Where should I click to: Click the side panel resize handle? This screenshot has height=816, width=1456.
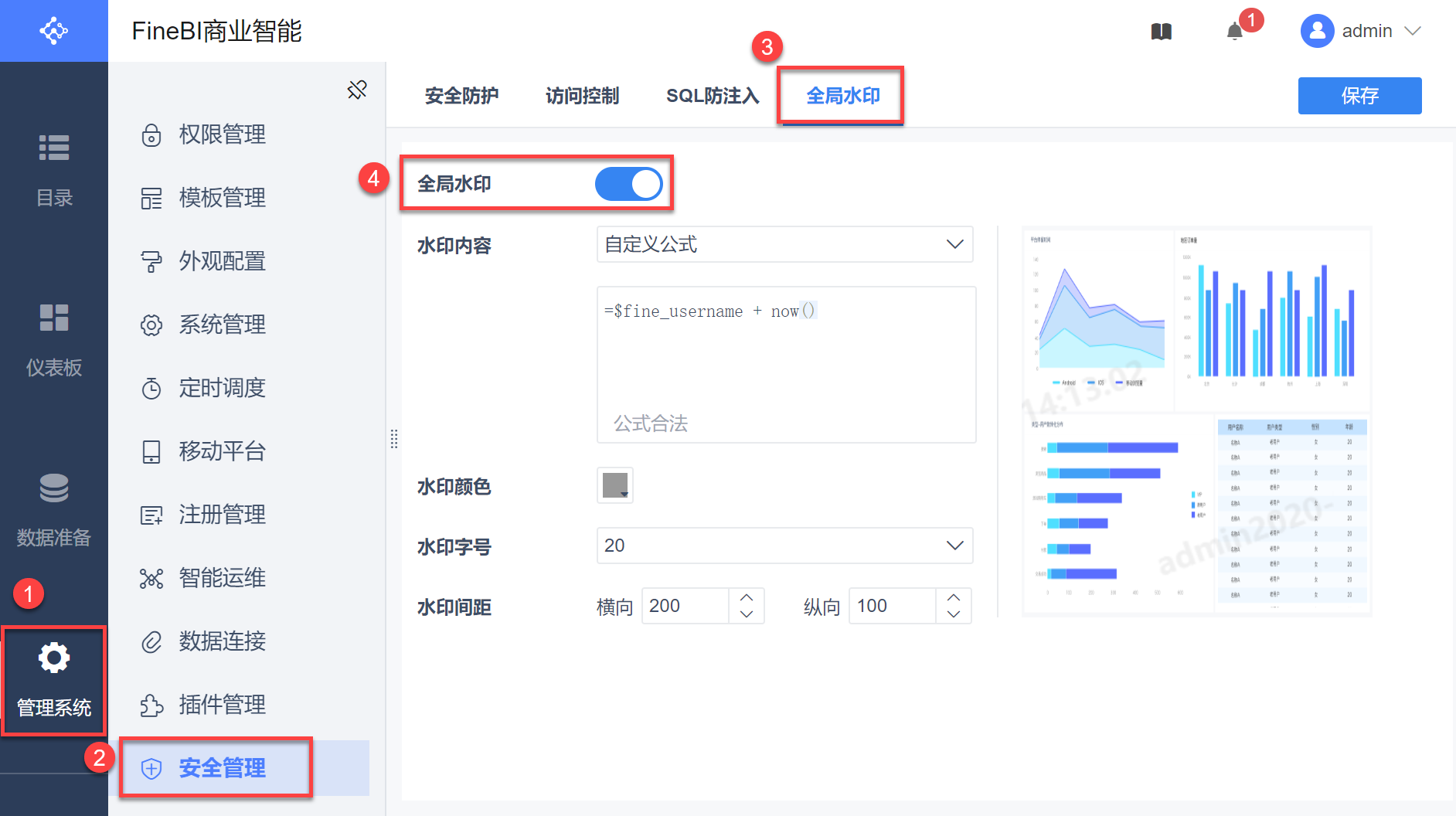pyautogui.click(x=394, y=439)
